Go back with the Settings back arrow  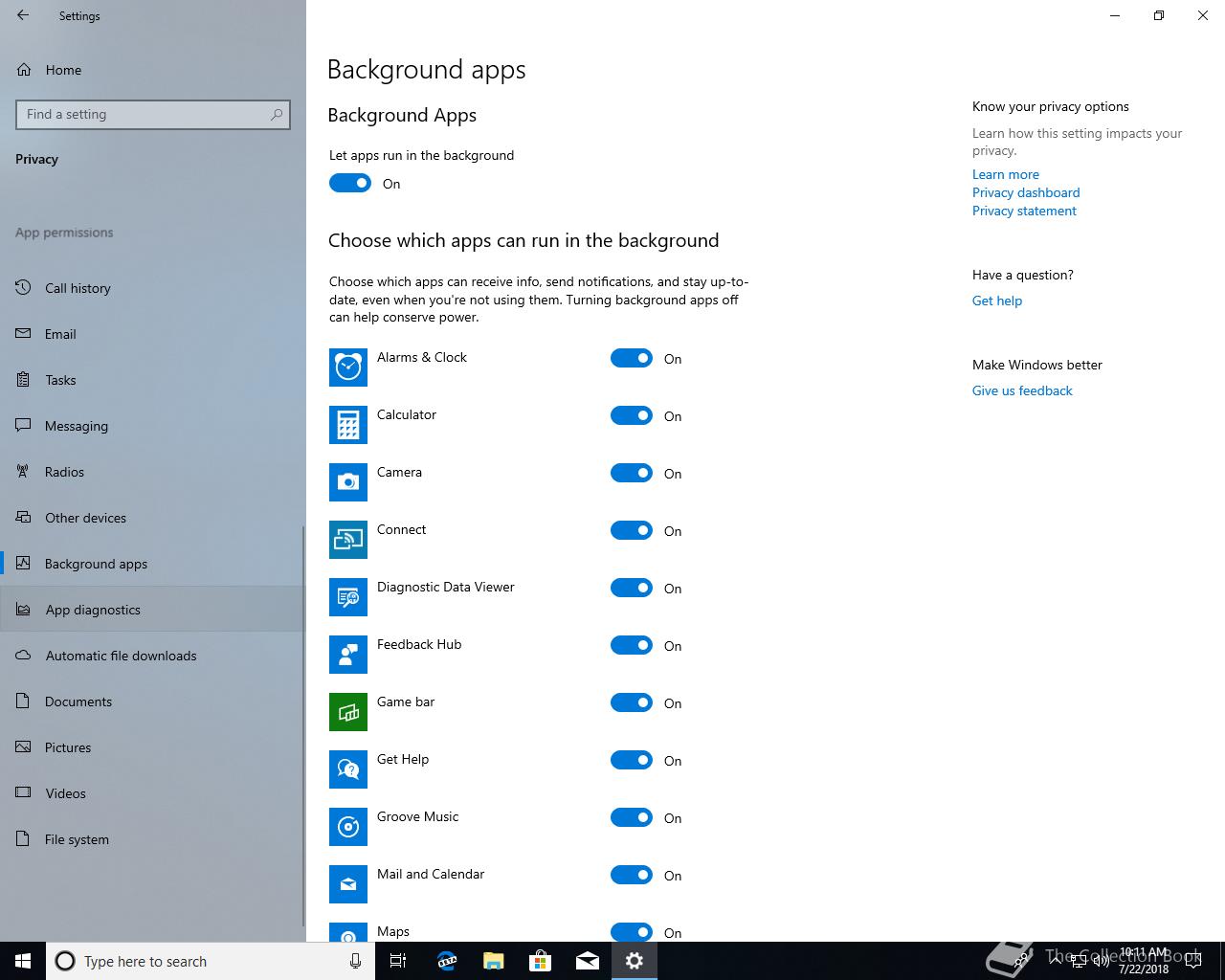pos(23,15)
